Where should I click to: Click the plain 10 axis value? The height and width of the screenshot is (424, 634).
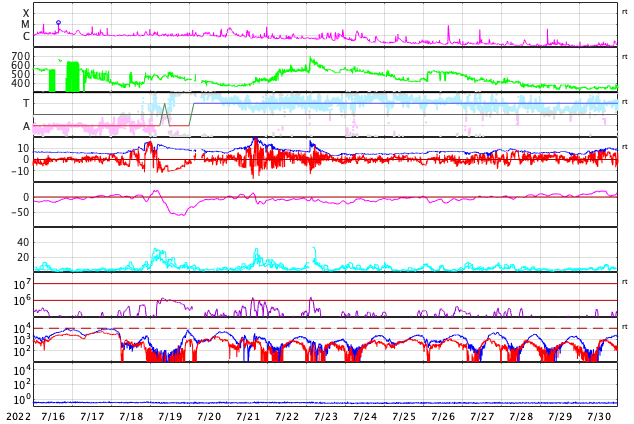coord(23,148)
